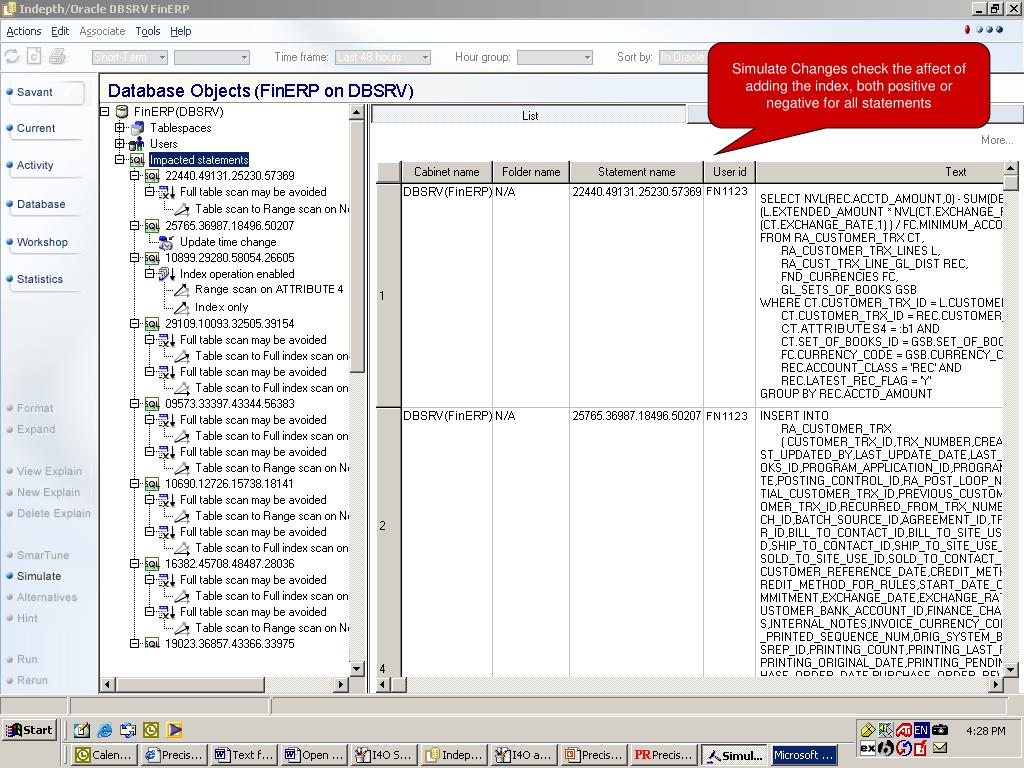Viewport: 1024px width, 768px height.
Task: Click the Folder name column header
Action: [x=531, y=172]
